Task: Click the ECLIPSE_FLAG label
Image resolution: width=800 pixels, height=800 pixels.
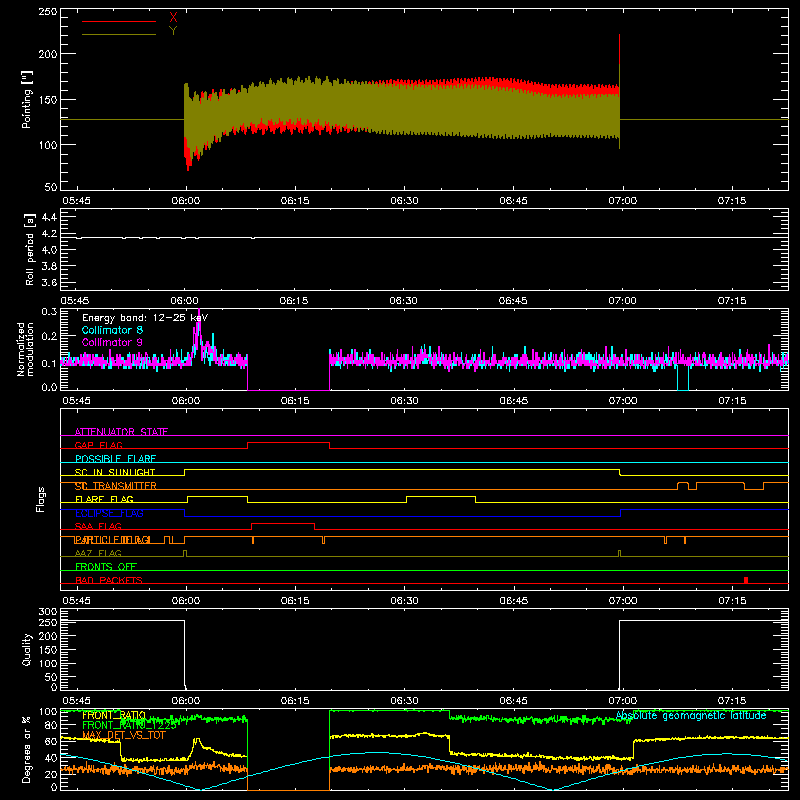Action: [x=109, y=513]
